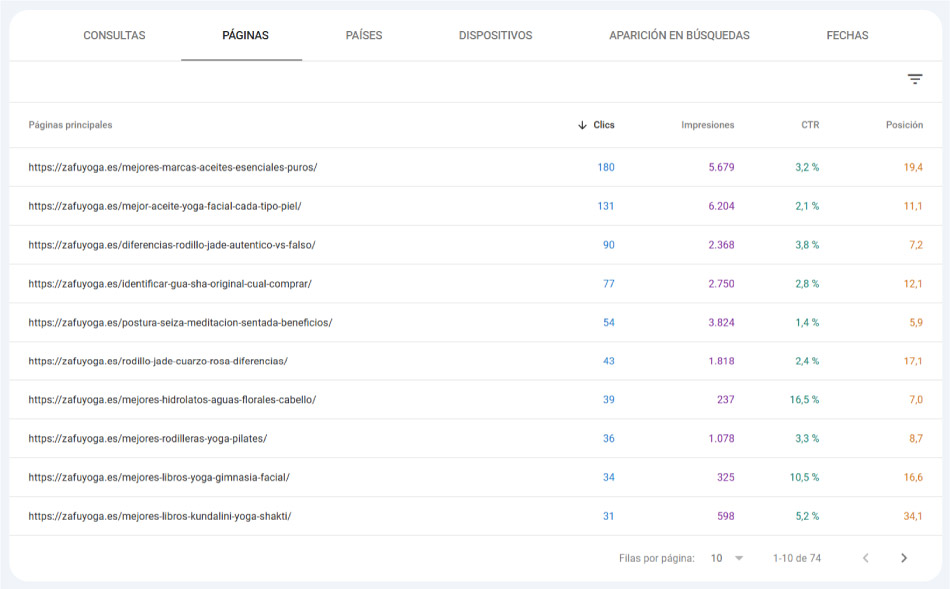Select the mejores-libros-kundalini-yoga-shakti URL
950x589 pixels.
point(160,516)
